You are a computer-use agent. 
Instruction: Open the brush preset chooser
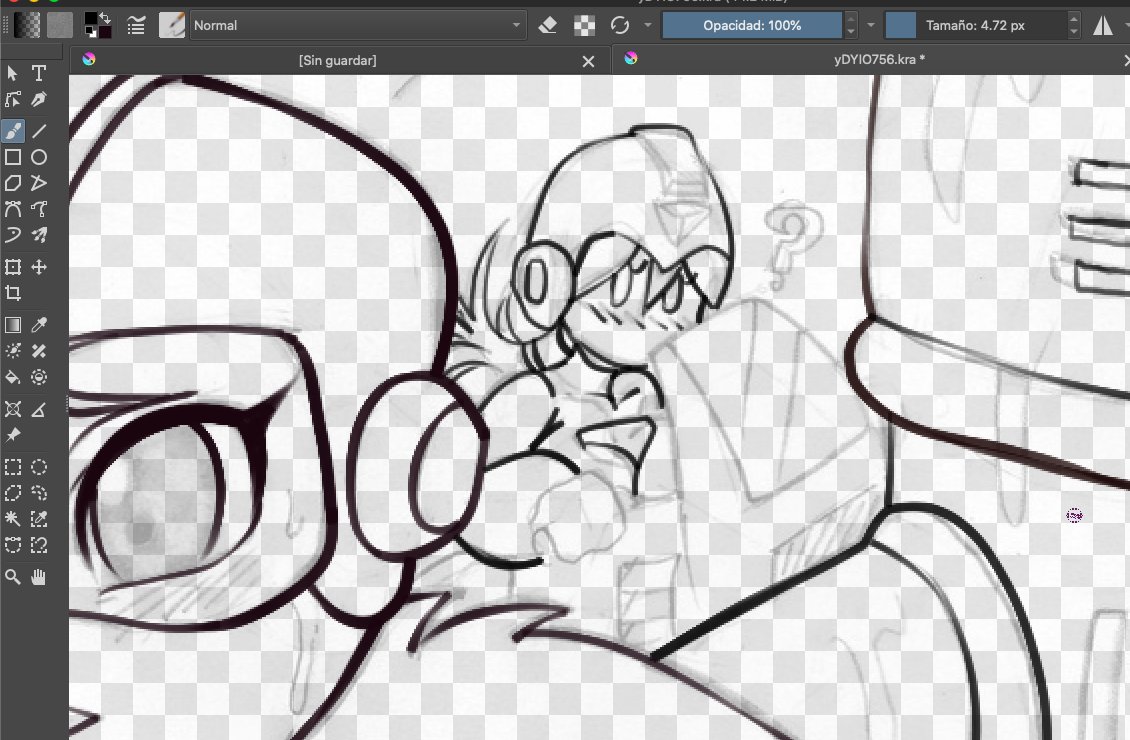pos(172,25)
